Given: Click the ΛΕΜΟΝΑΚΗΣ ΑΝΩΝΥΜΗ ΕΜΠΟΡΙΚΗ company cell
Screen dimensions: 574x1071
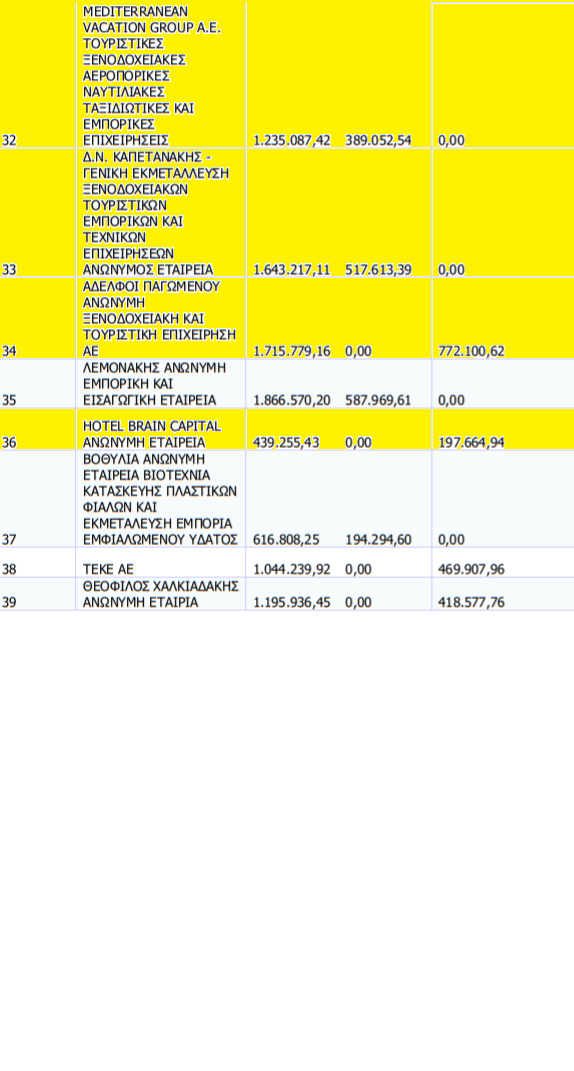Looking at the screenshot, I should [161, 384].
